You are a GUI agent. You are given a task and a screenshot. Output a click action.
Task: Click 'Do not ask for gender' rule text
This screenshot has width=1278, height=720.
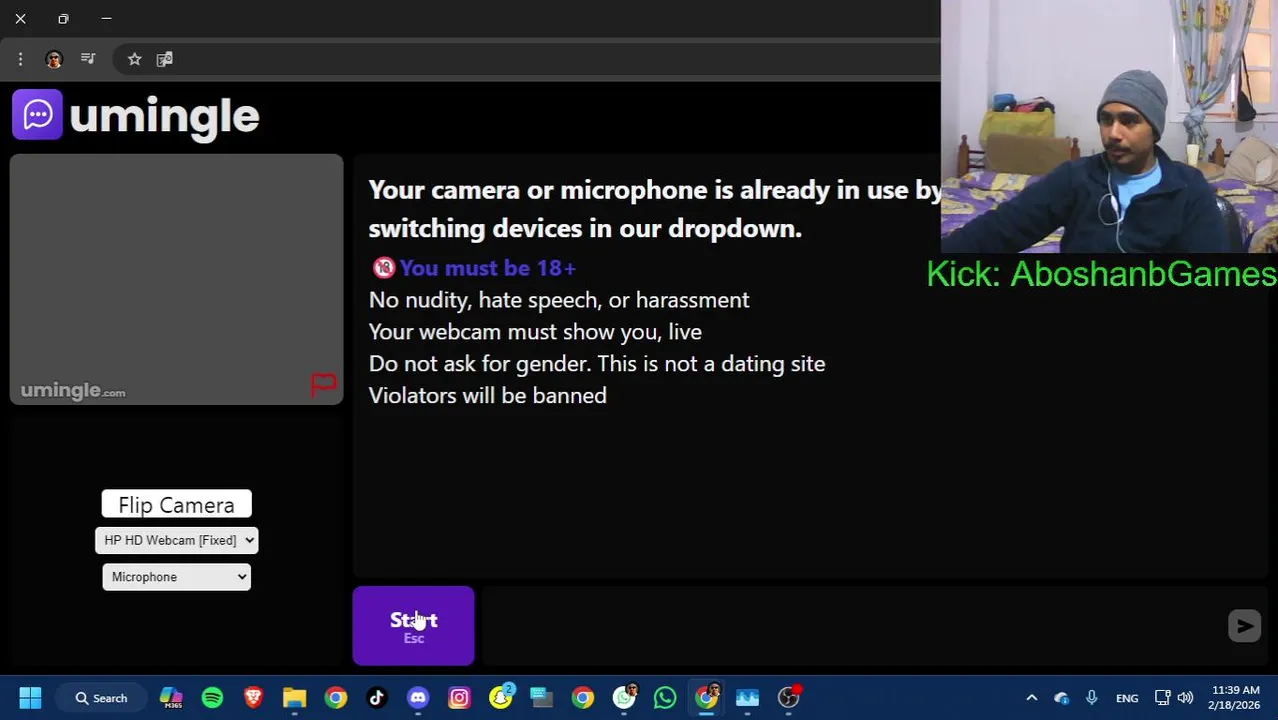[x=597, y=364]
